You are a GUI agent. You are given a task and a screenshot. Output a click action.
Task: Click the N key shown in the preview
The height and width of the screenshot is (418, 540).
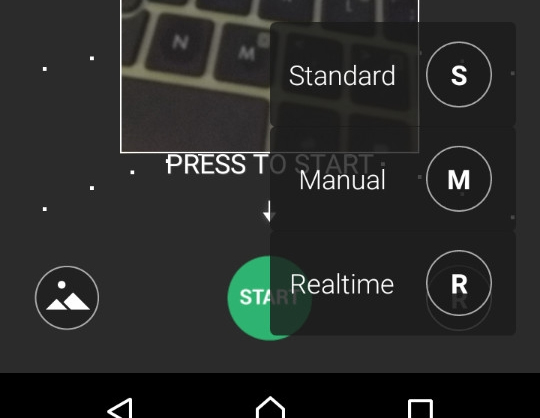tap(180, 44)
